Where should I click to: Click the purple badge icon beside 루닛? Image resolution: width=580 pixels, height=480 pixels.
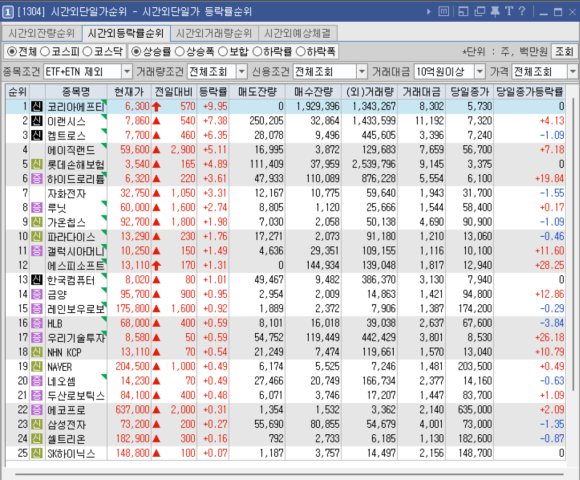(x=37, y=208)
